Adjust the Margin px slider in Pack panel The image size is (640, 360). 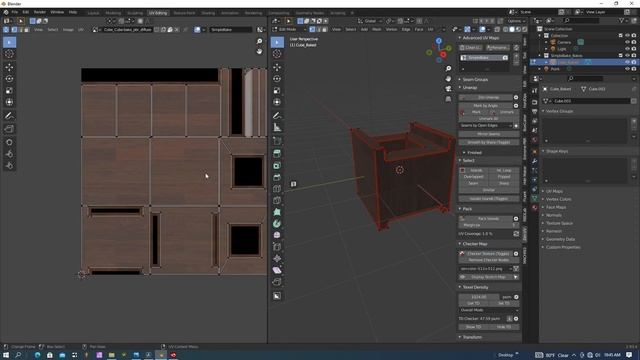[489, 225]
